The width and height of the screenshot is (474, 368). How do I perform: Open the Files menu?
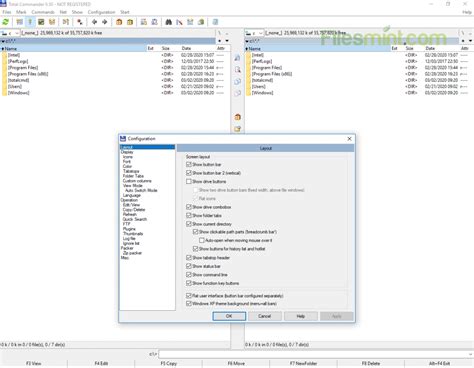click(x=7, y=12)
